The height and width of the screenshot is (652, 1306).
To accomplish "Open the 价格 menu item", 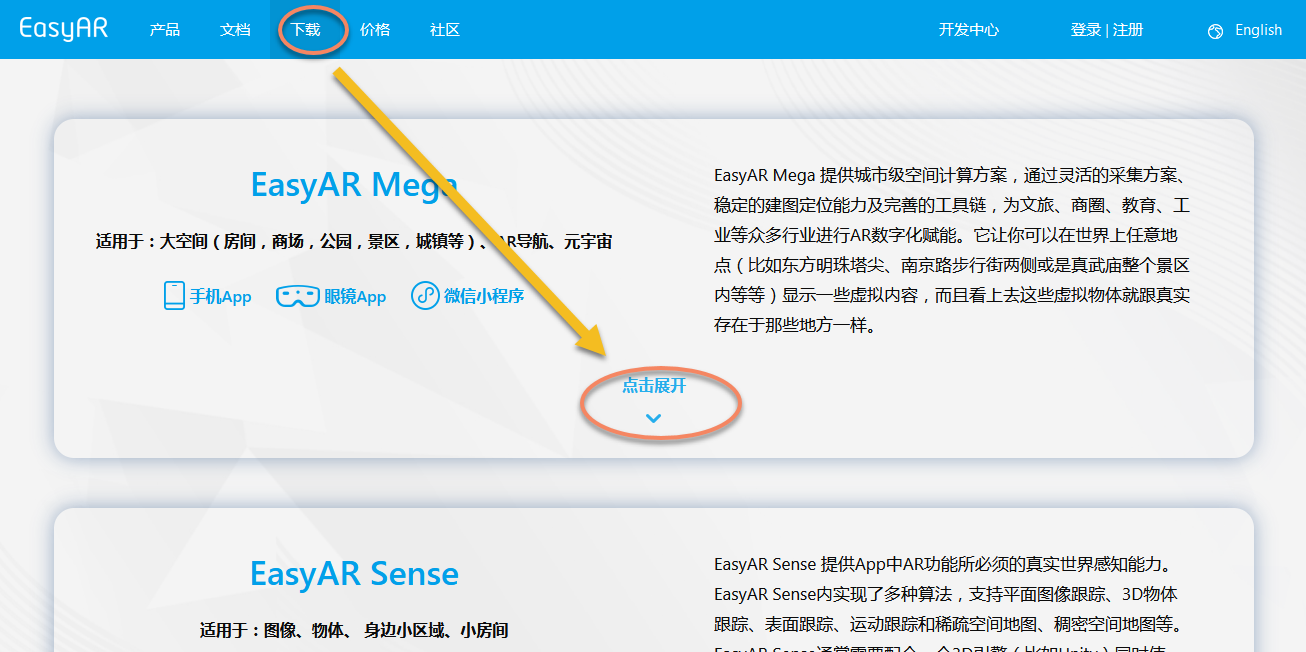I will click(x=375, y=30).
